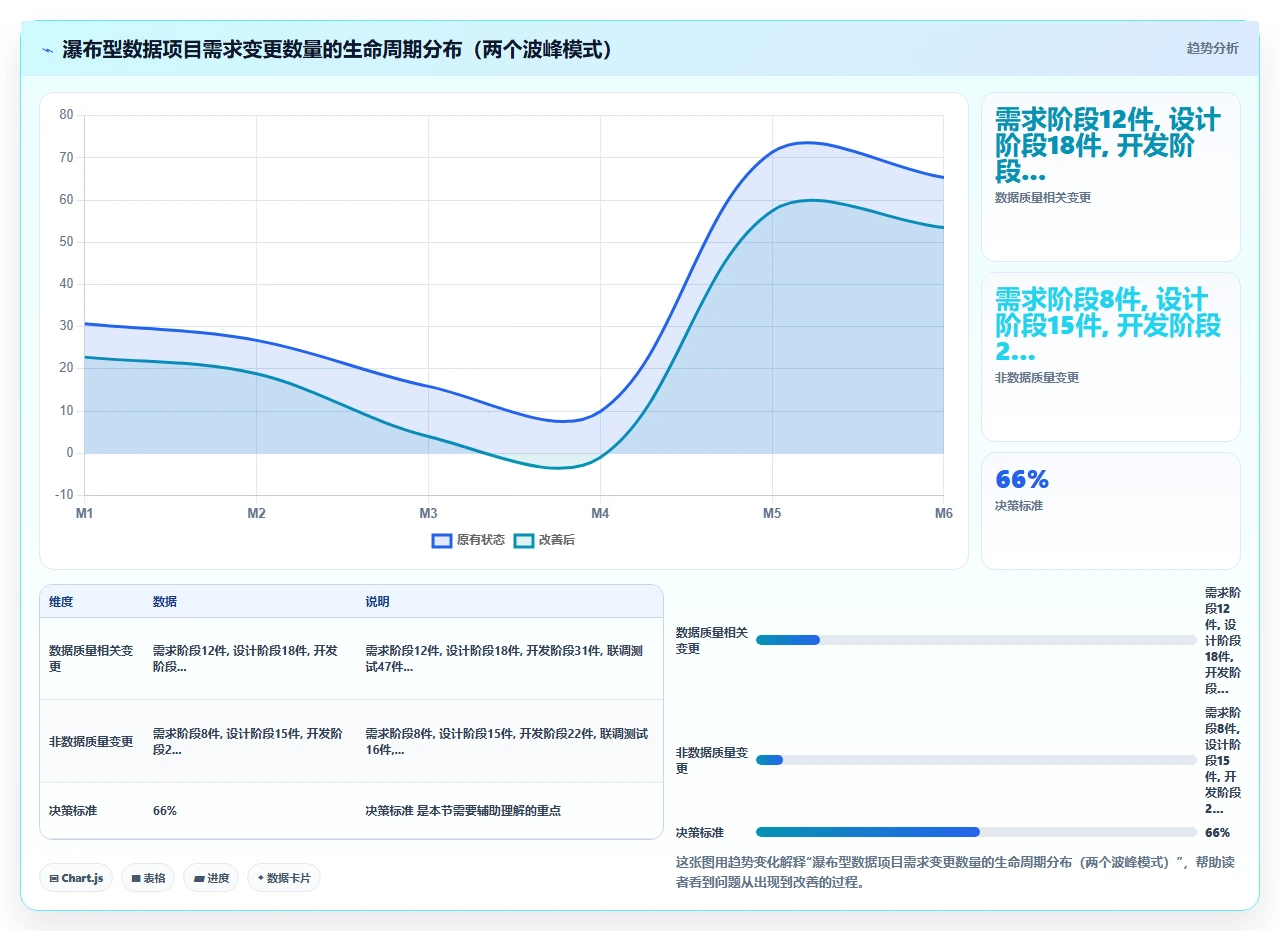Image resolution: width=1280 pixels, height=931 pixels.
Task: Click the M1 x-axis label
Action: 84,514
